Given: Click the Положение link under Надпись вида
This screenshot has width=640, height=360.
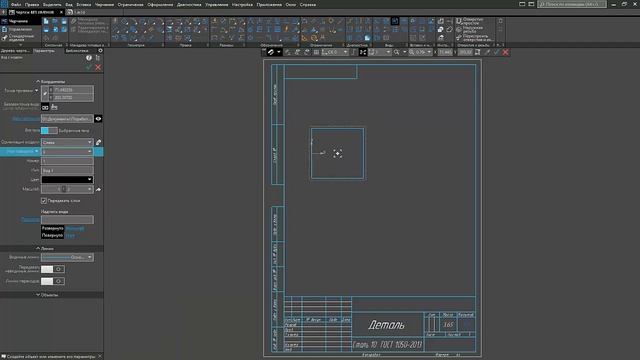Looking at the screenshot, I should coord(30,220).
